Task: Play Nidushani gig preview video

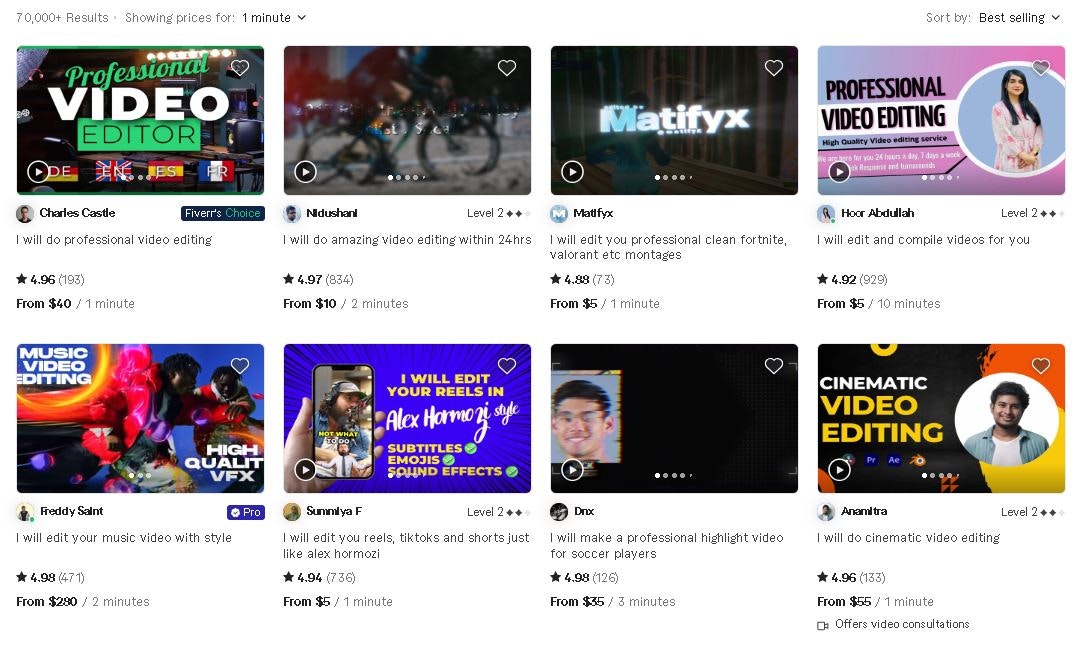Action: point(305,171)
